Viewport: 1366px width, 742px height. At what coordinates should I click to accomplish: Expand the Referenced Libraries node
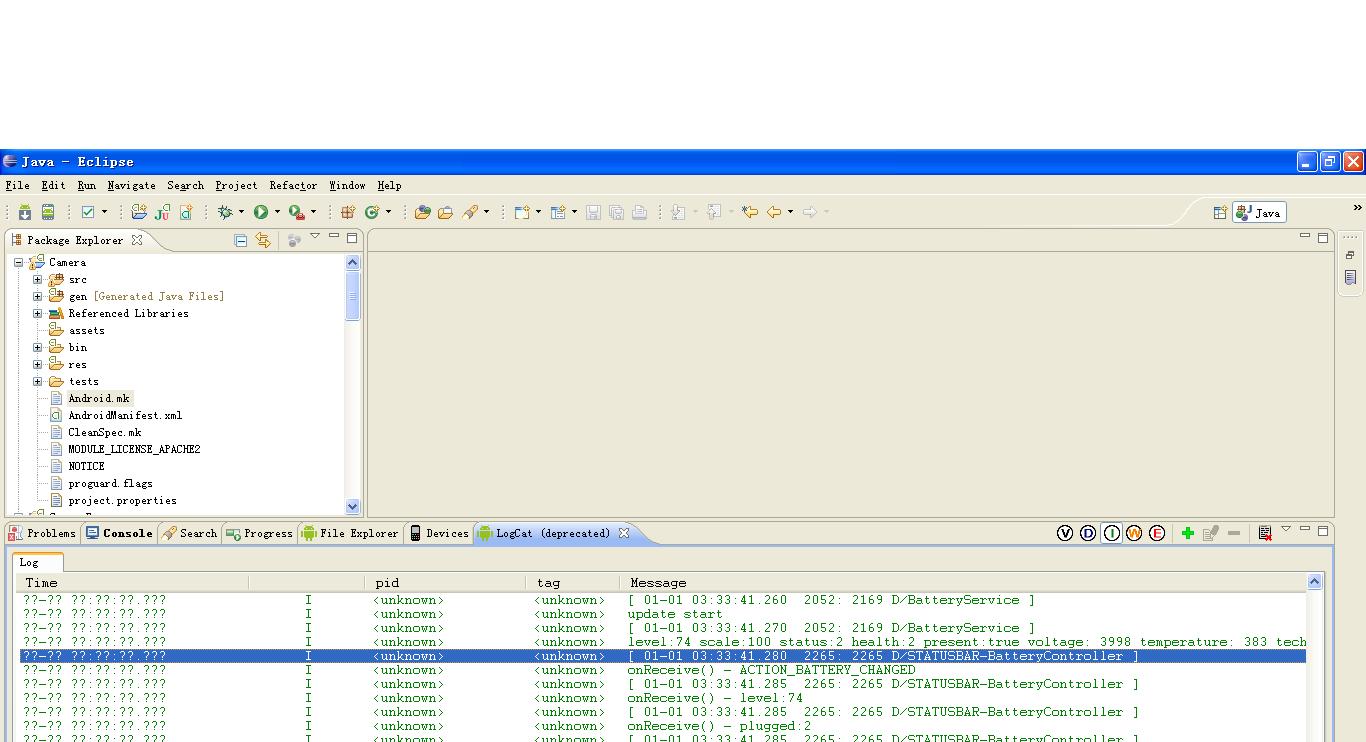38,314
